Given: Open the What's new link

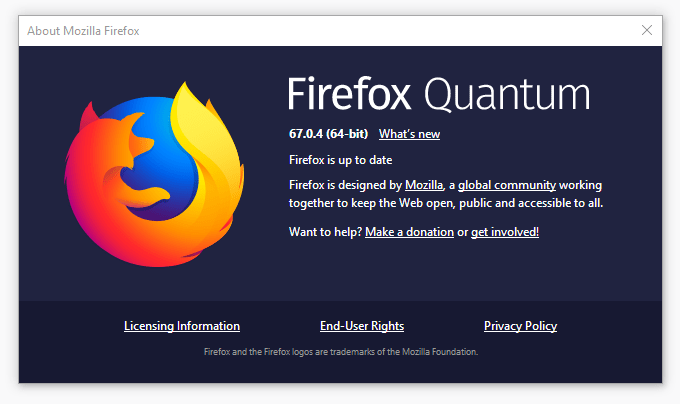Looking at the screenshot, I should [409, 134].
